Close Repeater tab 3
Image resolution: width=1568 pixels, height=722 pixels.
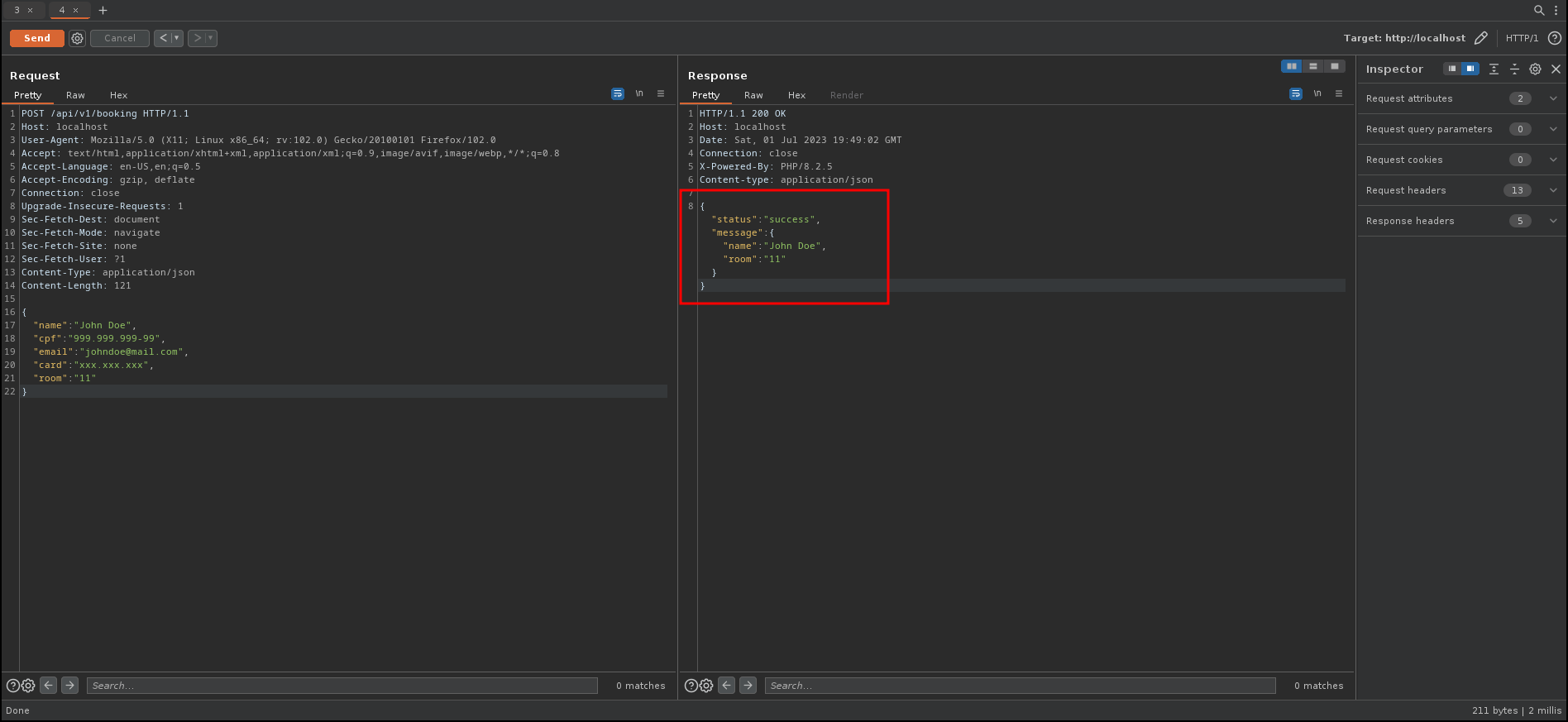click(31, 11)
